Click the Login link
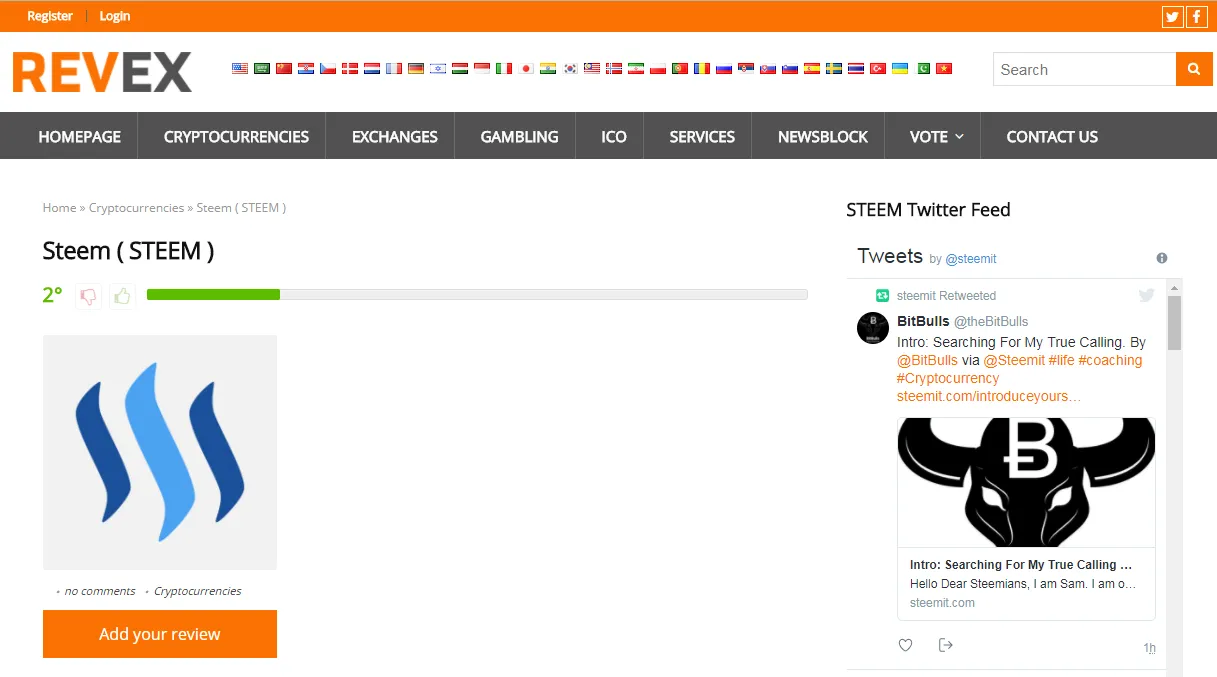The height and width of the screenshot is (677, 1217). tap(115, 16)
